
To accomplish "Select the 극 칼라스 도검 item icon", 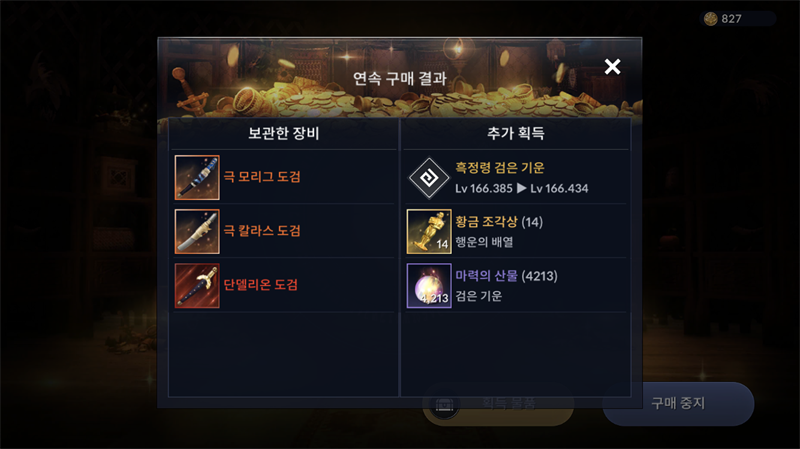I will point(197,232).
